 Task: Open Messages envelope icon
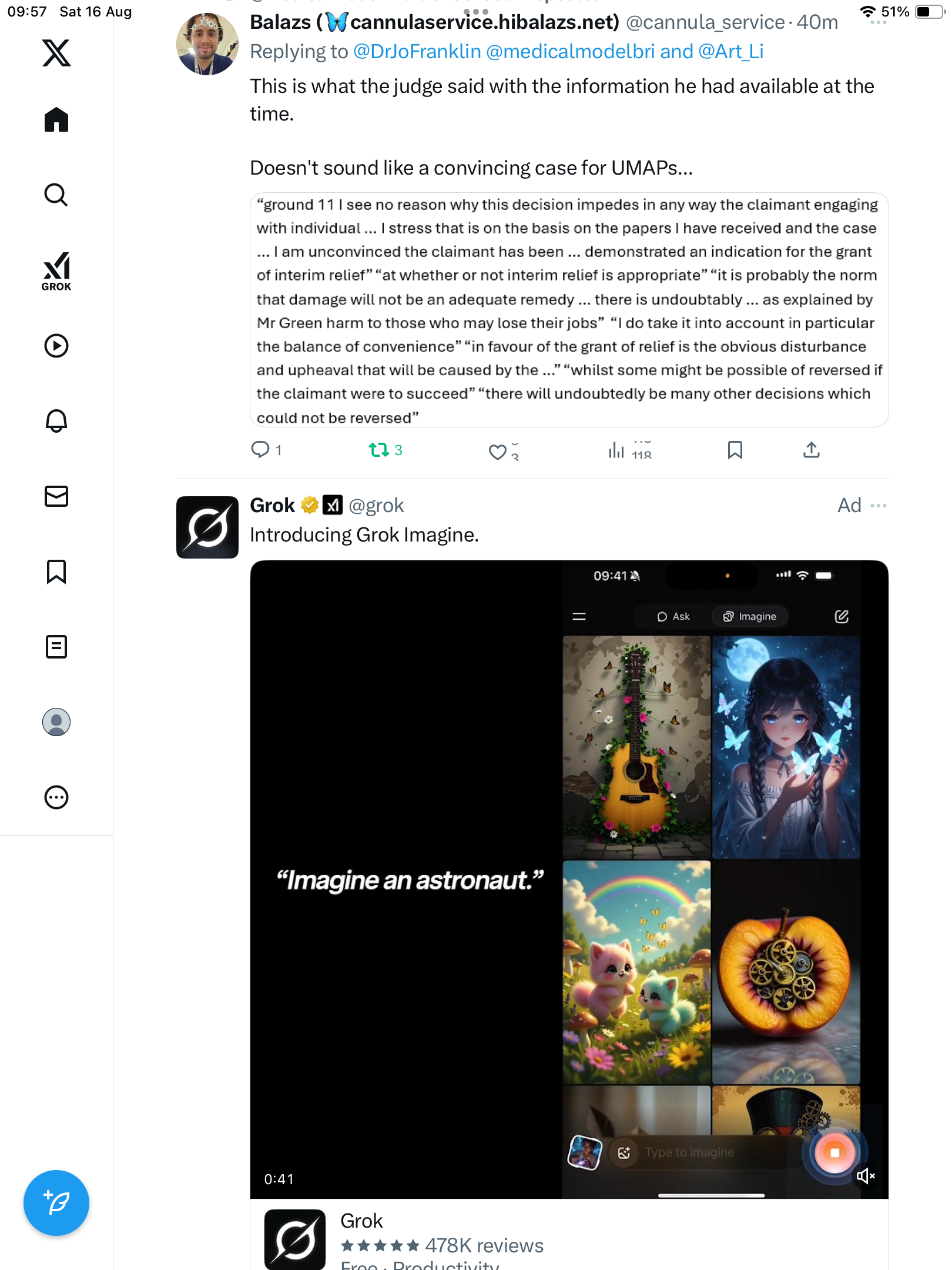pyautogui.click(x=56, y=496)
